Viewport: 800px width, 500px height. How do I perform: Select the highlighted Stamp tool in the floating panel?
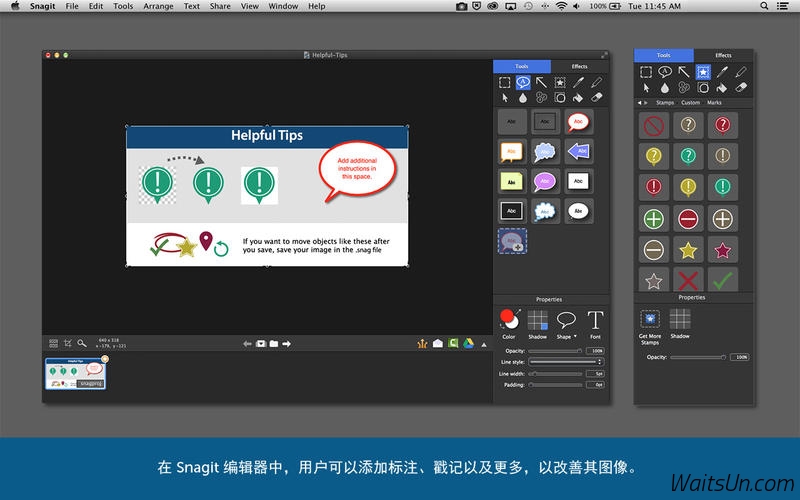pyautogui.click(x=703, y=72)
